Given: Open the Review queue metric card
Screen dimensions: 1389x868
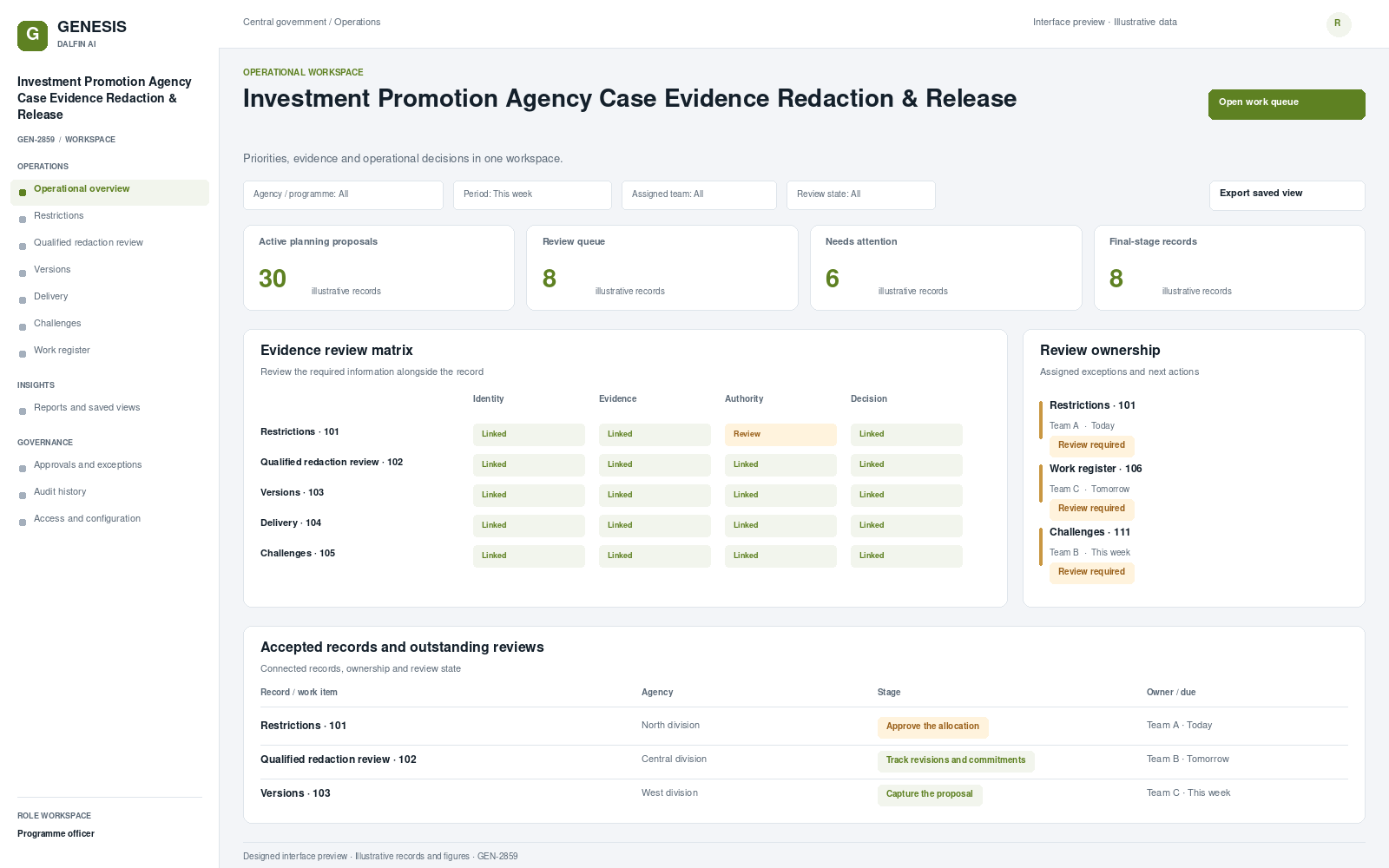Looking at the screenshot, I should click(662, 267).
